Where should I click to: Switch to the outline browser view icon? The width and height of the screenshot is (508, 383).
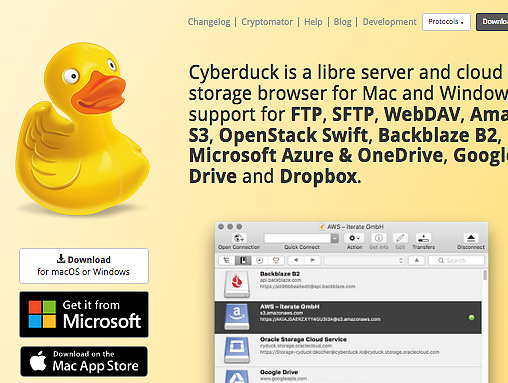click(x=227, y=260)
